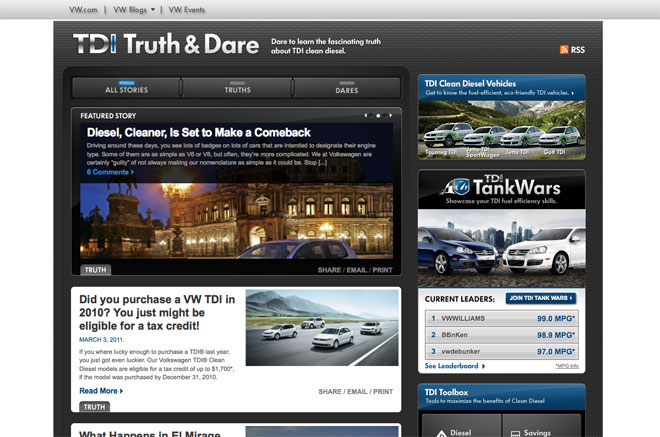660x437 pixels.
Task: Click the orange RSS feed icon
Action: click(x=564, y=50)
